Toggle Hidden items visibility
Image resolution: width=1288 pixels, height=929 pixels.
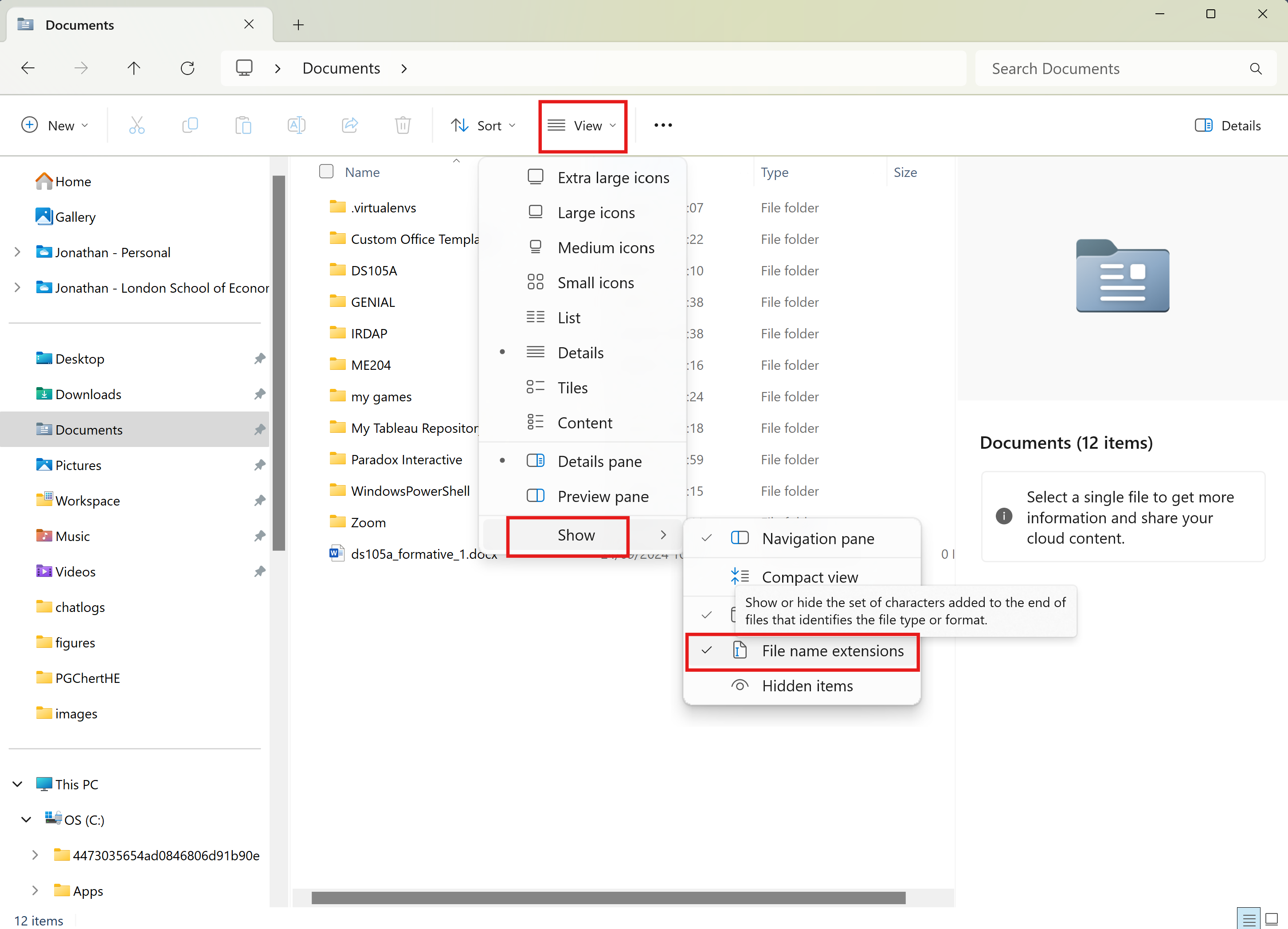click(803, 686)
